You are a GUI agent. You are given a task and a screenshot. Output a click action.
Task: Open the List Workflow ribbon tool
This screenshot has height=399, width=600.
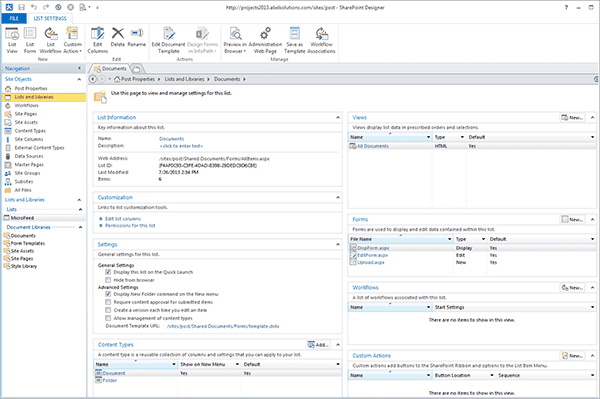coord(51,40)
